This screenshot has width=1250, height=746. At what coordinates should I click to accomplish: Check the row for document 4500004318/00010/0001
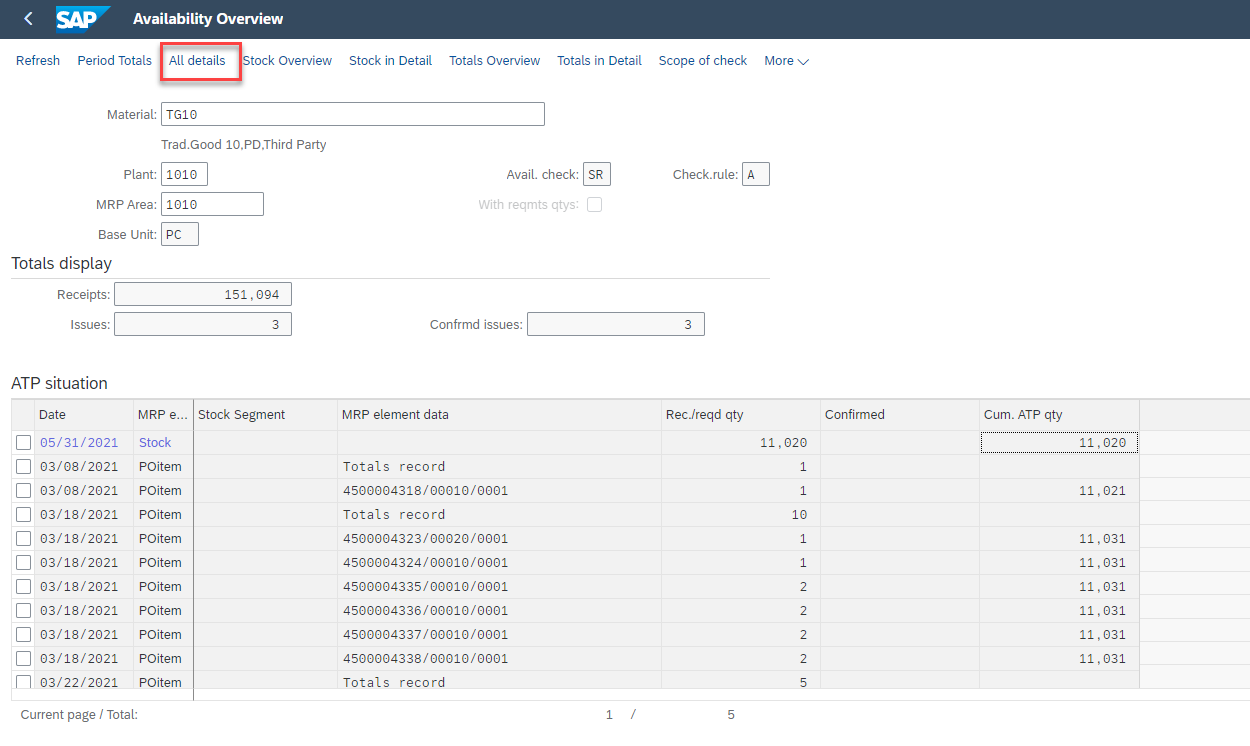(x=23, y=490)
